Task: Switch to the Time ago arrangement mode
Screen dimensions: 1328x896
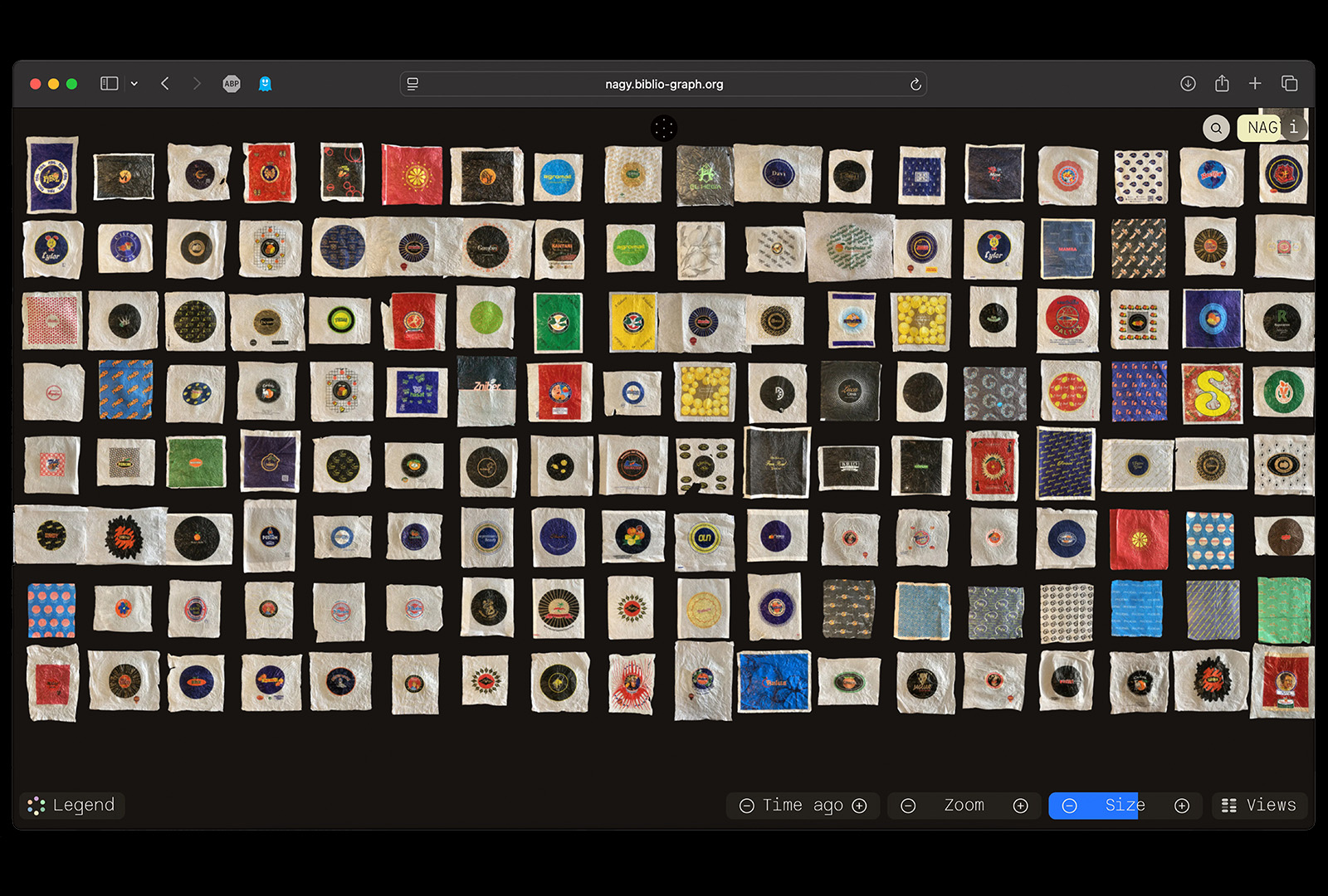Action: [x=802, y=805]
